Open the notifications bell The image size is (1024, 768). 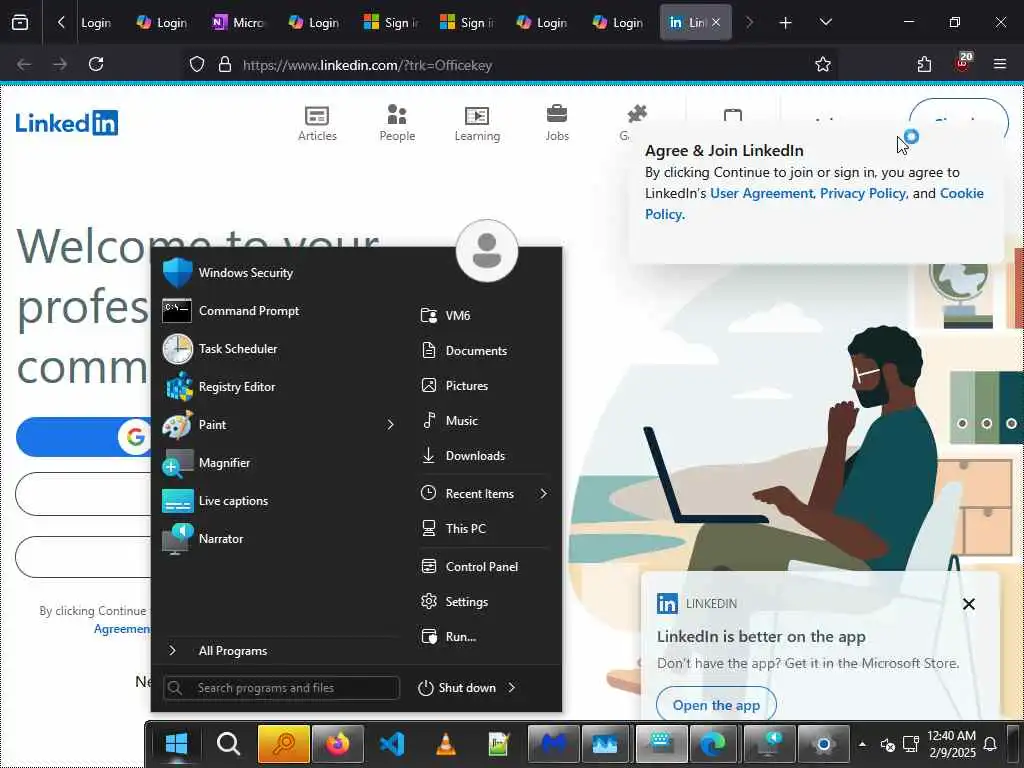pyautogui.click(x=990, y=744)
